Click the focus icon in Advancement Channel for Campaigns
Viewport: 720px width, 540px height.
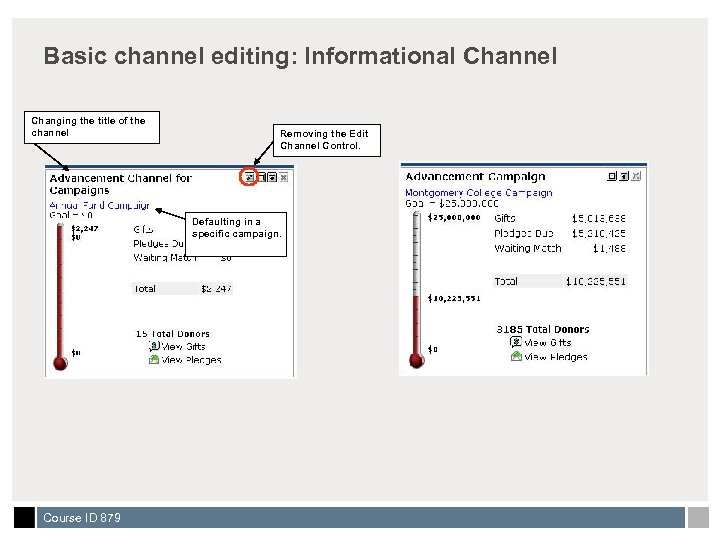click(262, 177)
